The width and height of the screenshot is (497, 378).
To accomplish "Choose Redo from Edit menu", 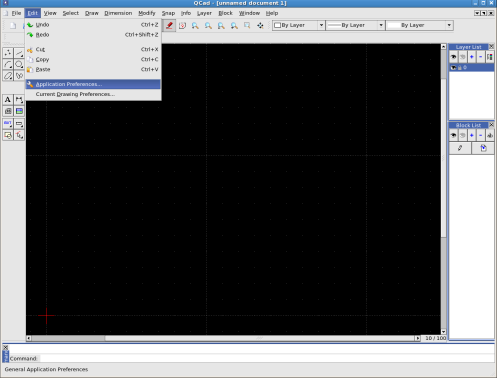I will tap(93, 35).
